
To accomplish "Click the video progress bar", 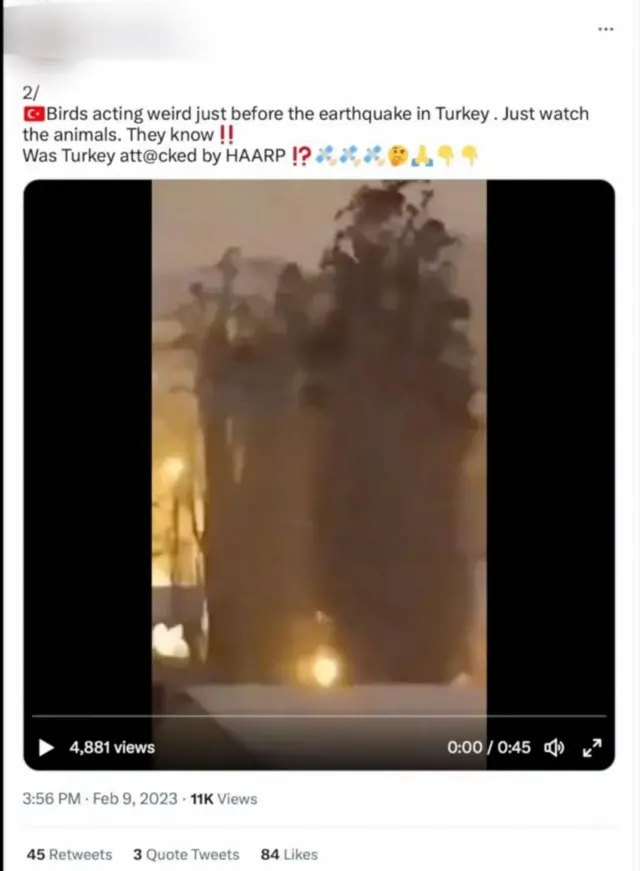I will [x=319, y=716].
